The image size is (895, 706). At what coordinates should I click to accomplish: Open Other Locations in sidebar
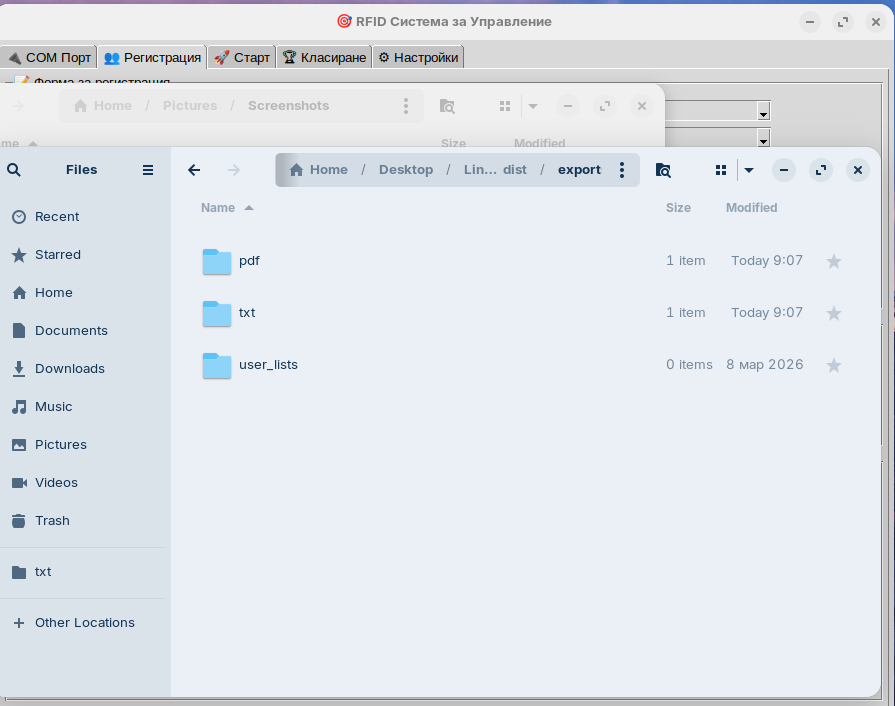pos(84,623)
